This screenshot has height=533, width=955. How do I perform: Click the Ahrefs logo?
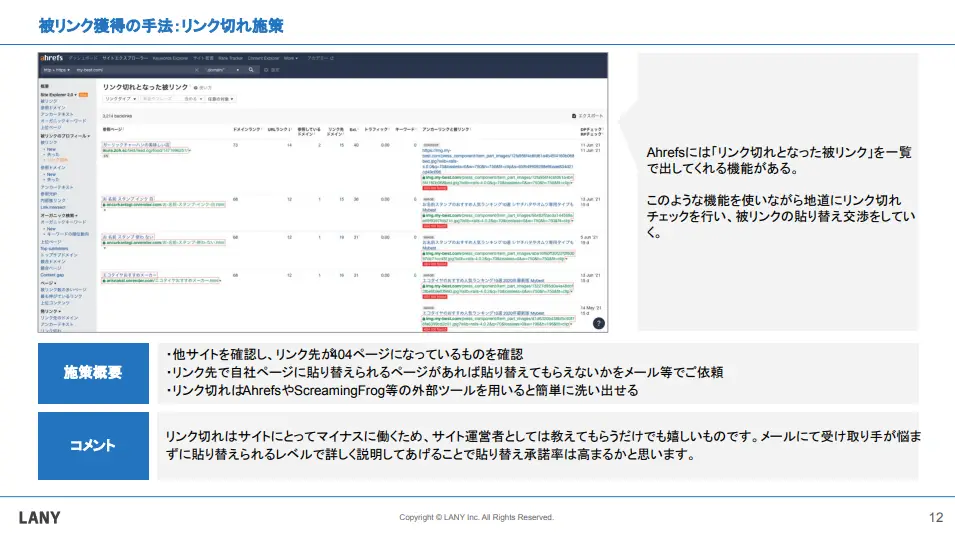52,58
